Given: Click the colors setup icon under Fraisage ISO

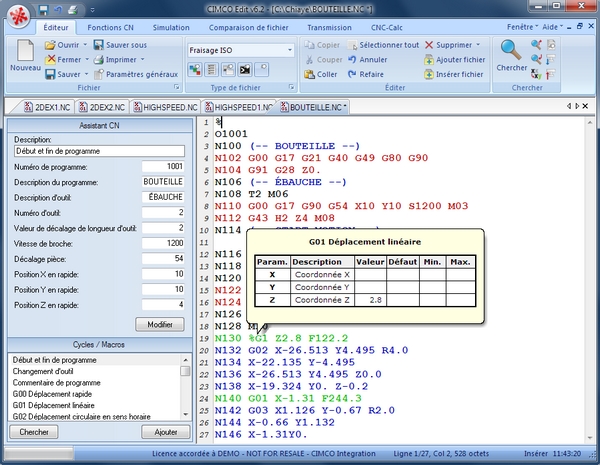Looking at the screenshot, I should pyautogui.click(x=195, y=69).
